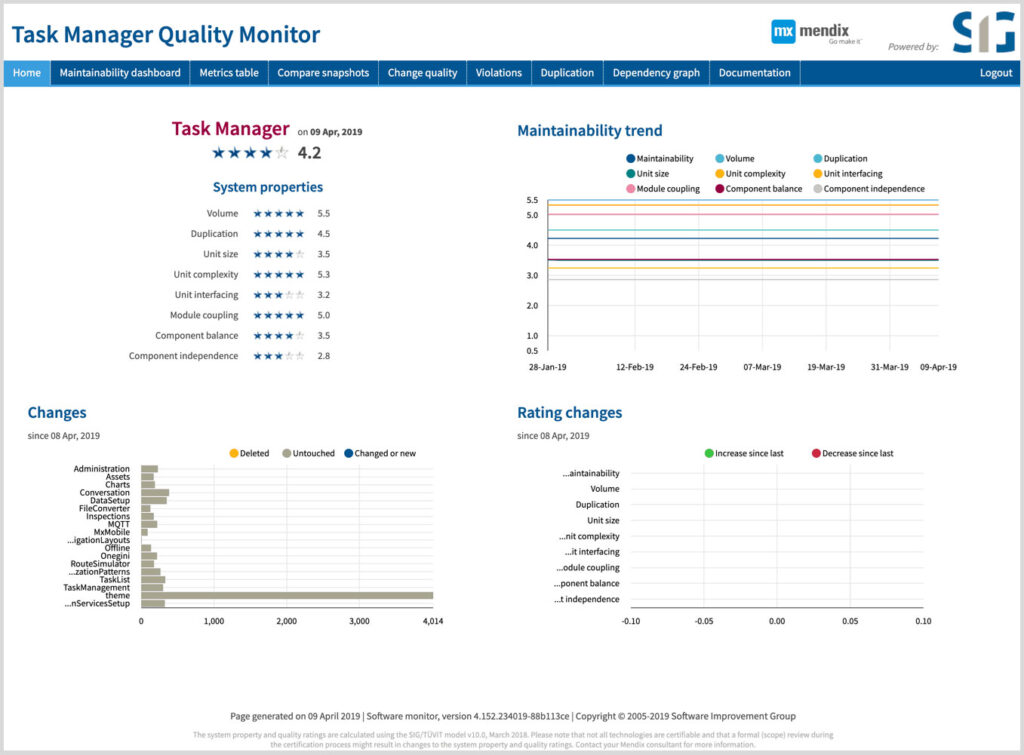
Task: Click the Task Manager overall star rating
Action: pos(250,153)
